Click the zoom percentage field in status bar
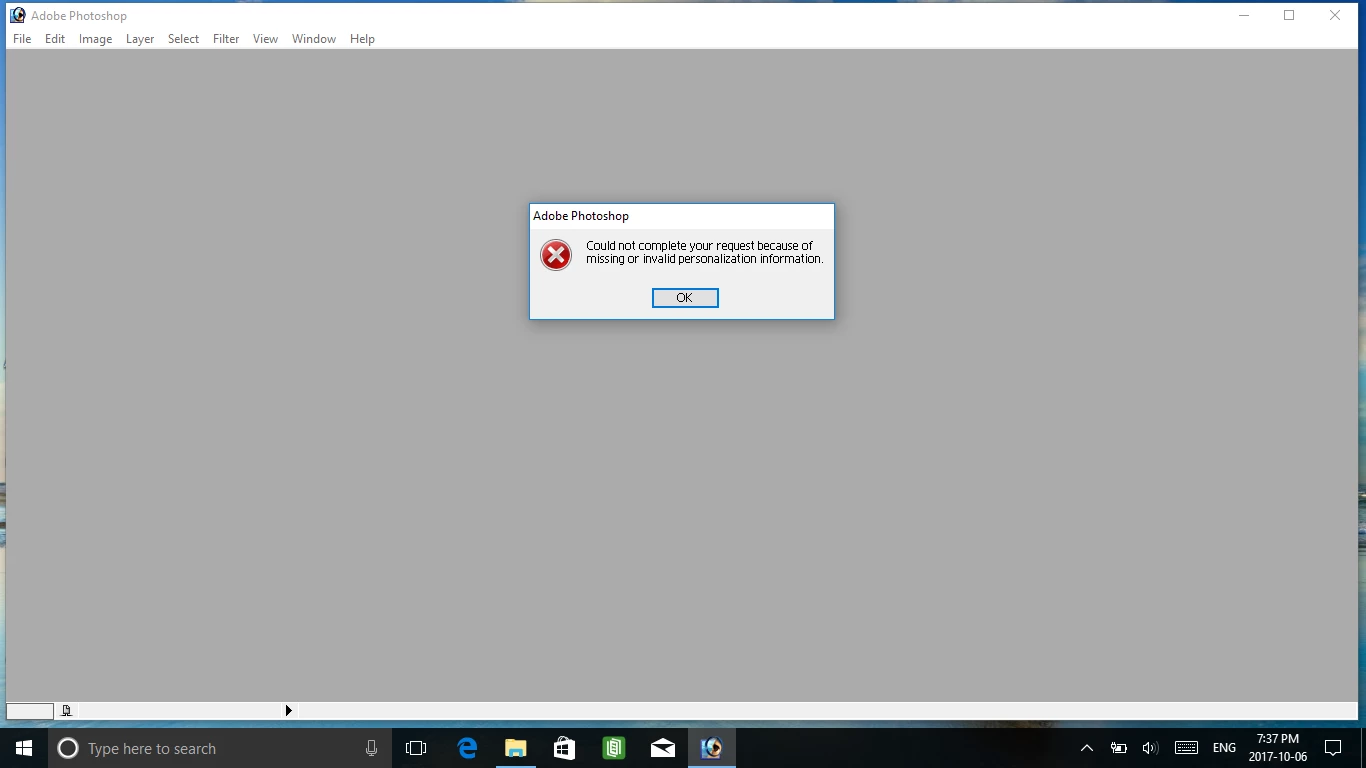 pos(30,711)
